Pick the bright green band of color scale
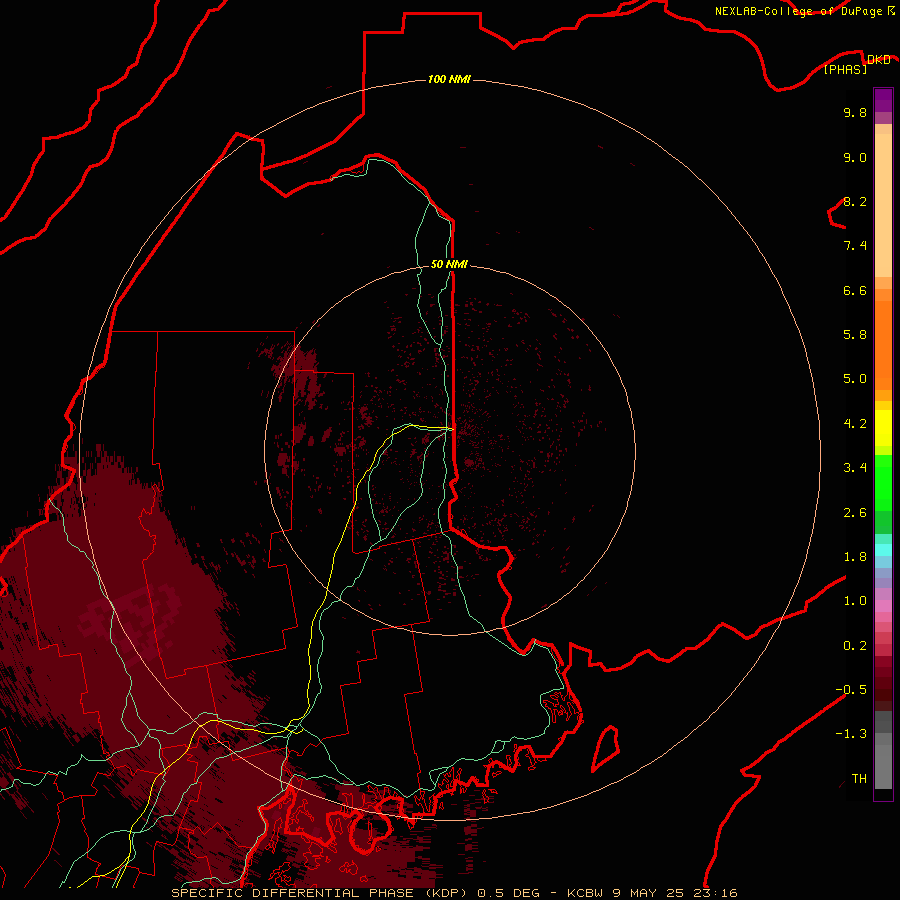This screenshot has width=900, height=900. coord(883,482)
